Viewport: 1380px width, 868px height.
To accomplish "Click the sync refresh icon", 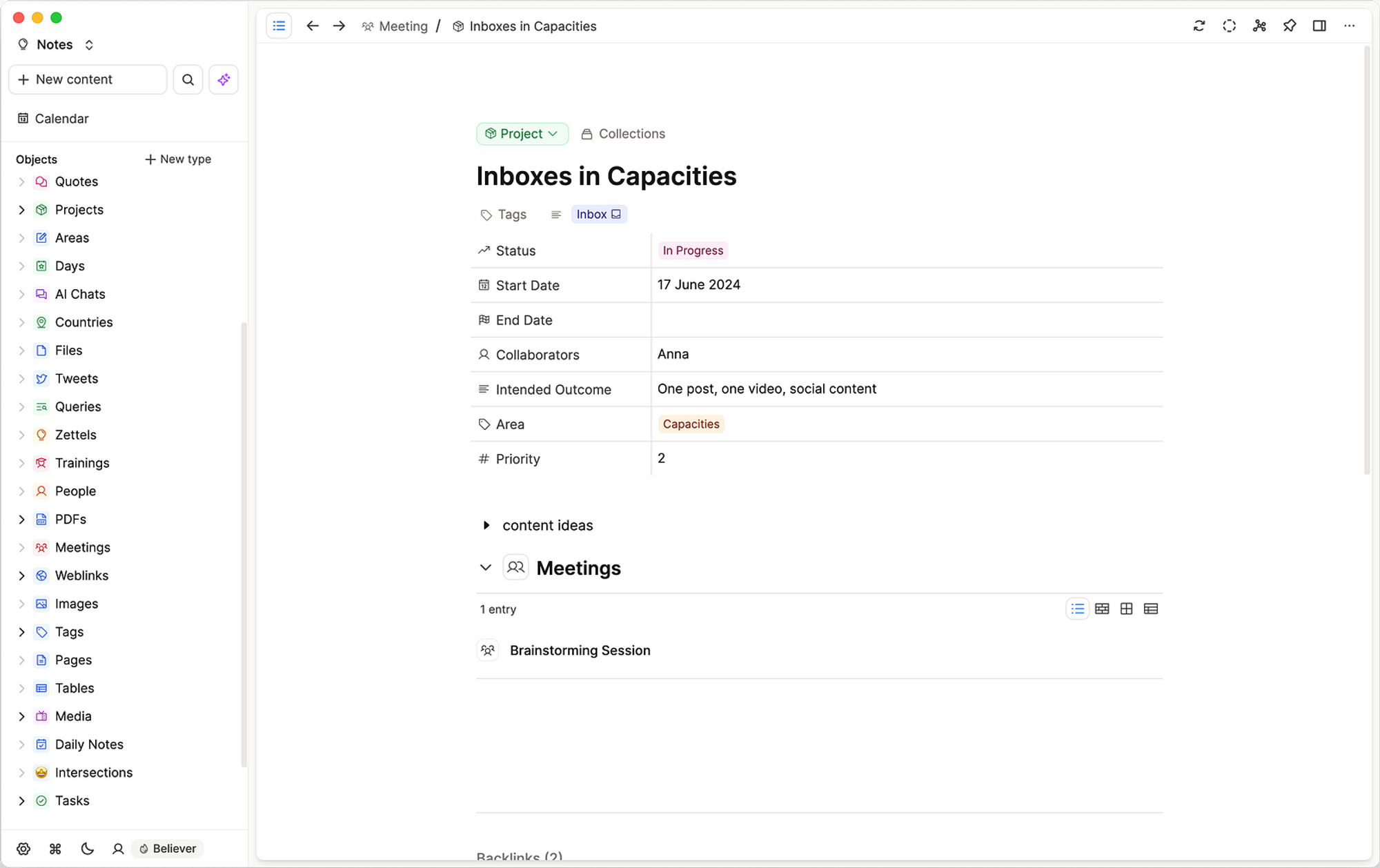I will click(x=1199, y=26).
